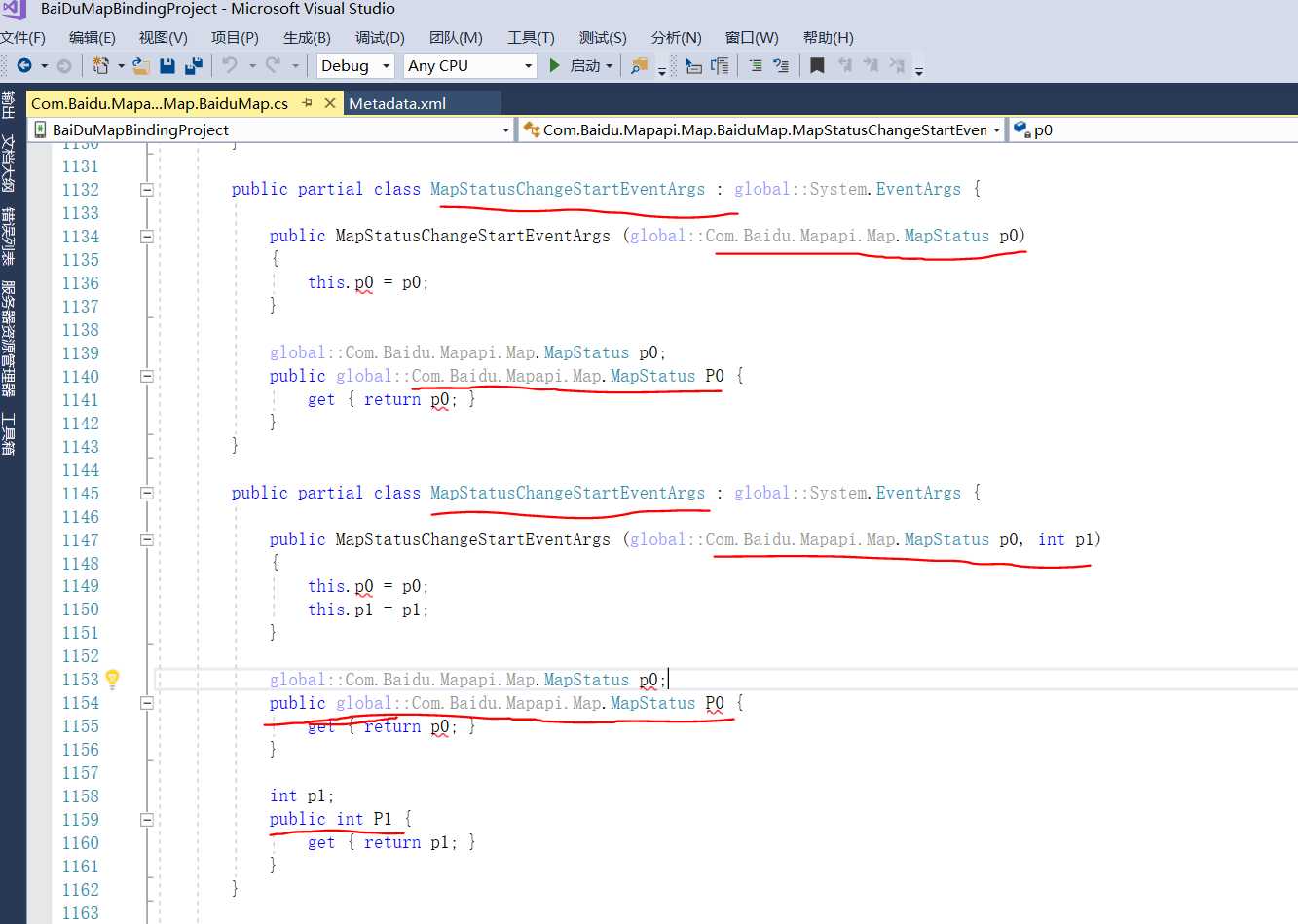
Task: Click the Previous bookmark icon
Action: tap(844, 65)
